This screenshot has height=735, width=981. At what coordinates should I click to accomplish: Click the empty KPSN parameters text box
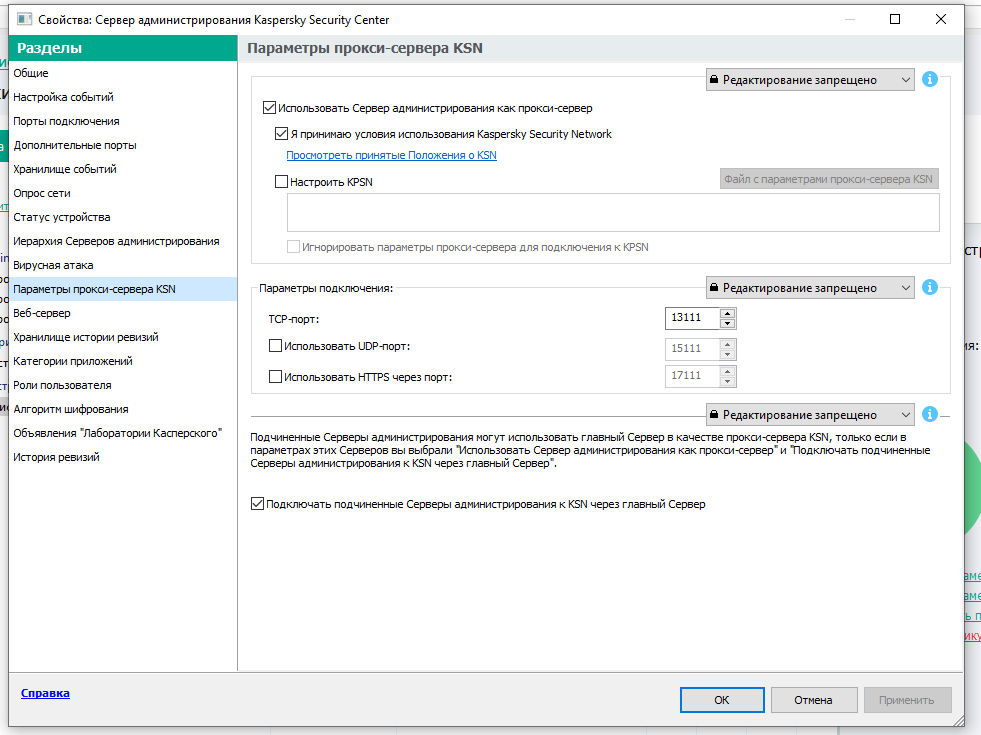(x=613, y=213)
